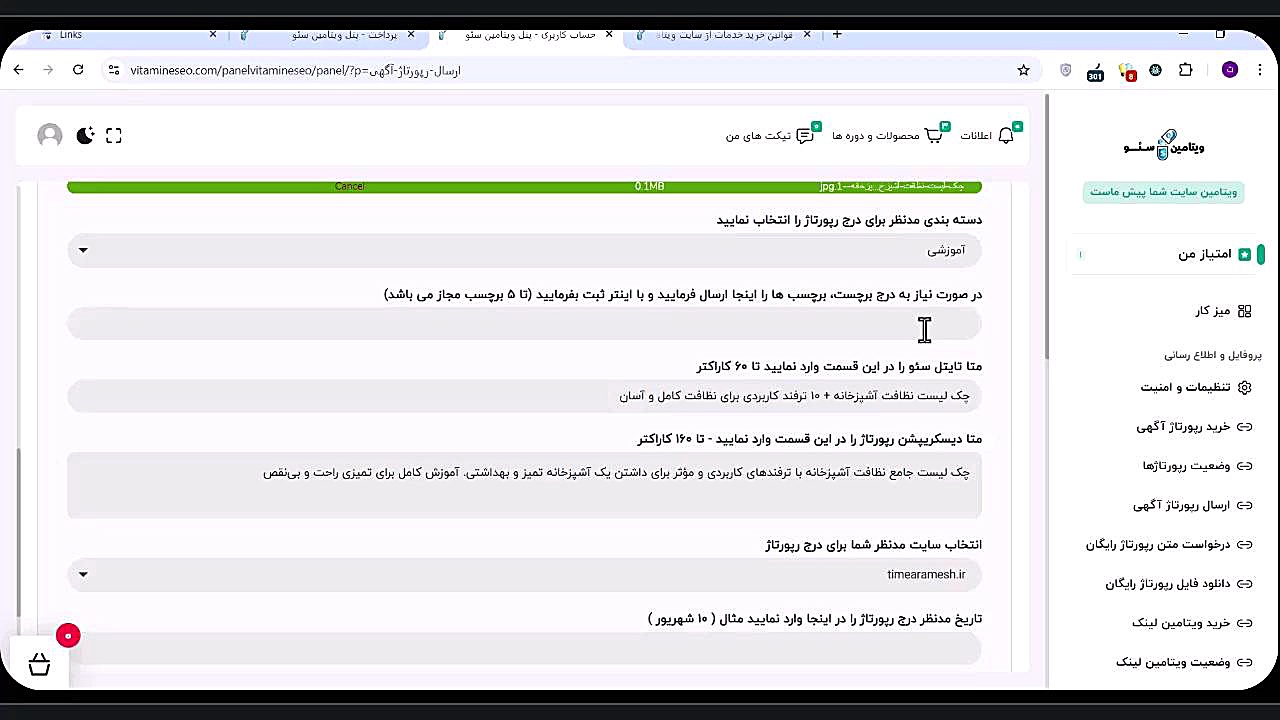Open اعلانات bell icon
The image size is (1280, 720).
pyautogui.click(x=1006, y=136)
